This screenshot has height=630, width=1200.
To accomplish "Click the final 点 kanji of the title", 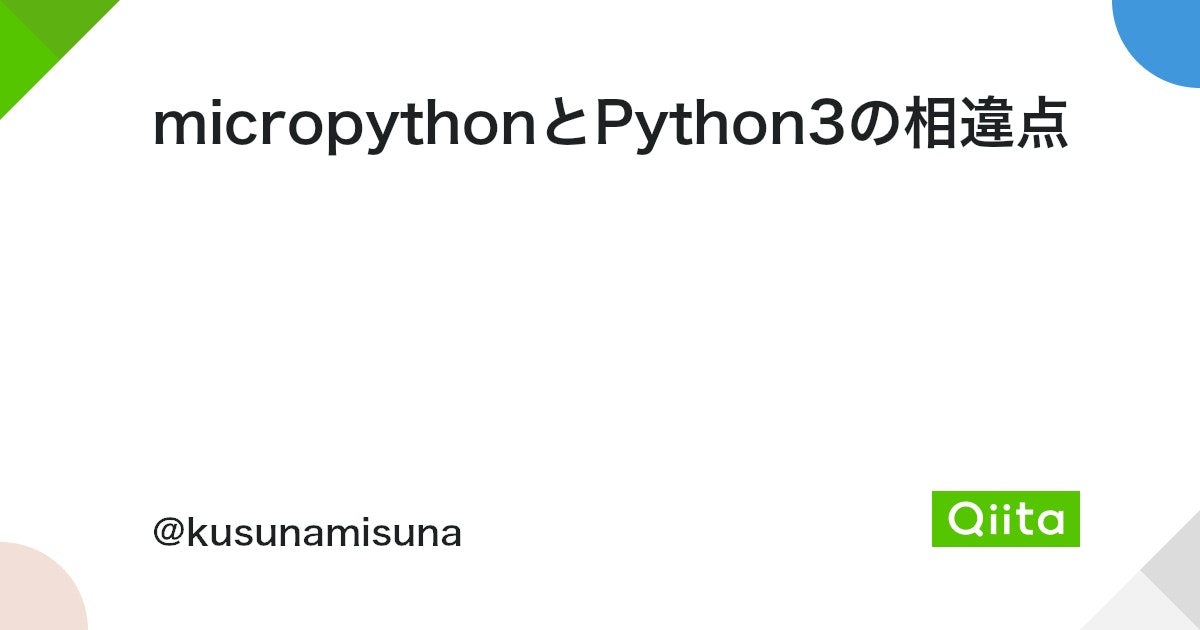I will (1042, 126).
